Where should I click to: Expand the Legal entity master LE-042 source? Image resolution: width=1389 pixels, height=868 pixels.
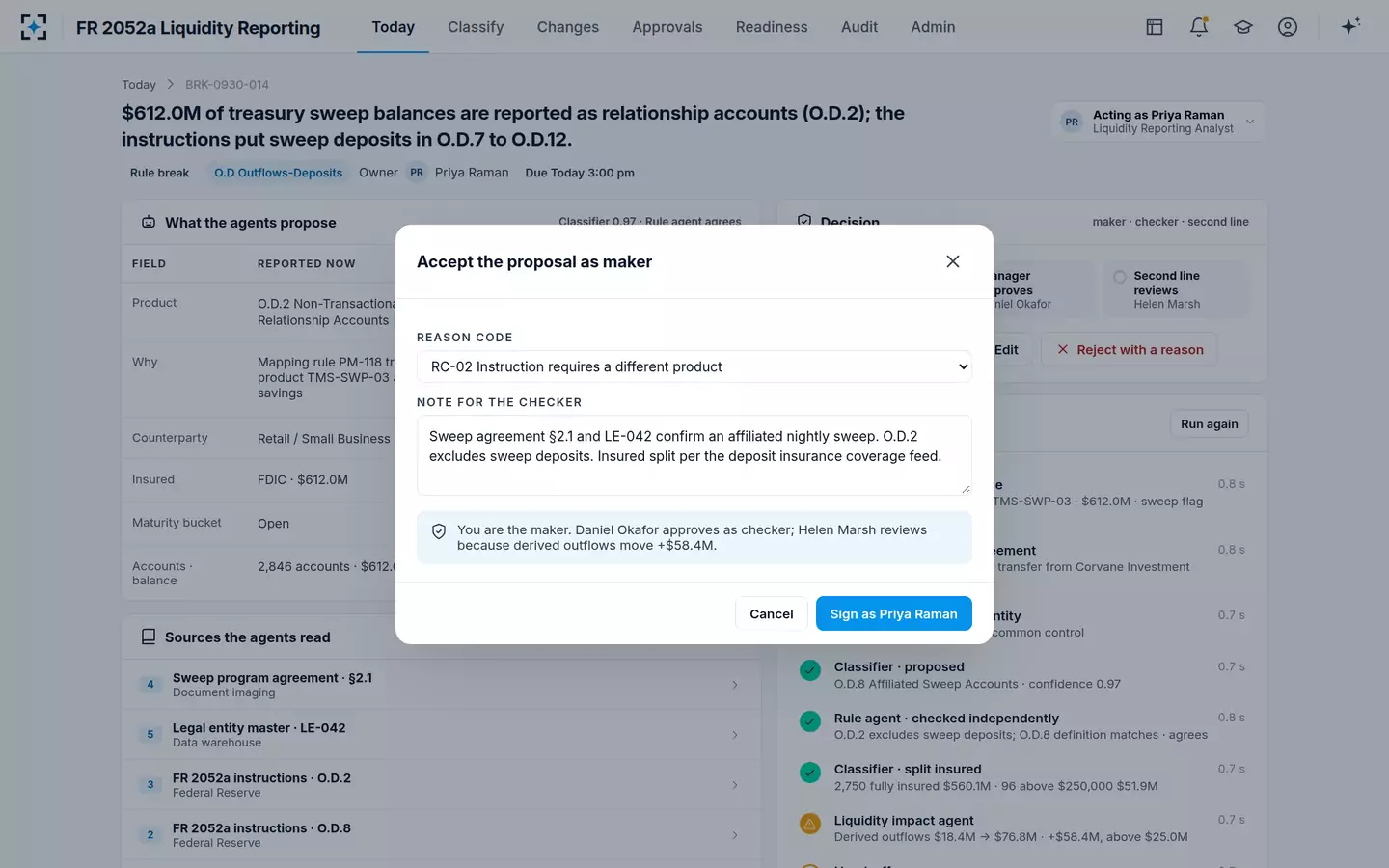point(441,735)
